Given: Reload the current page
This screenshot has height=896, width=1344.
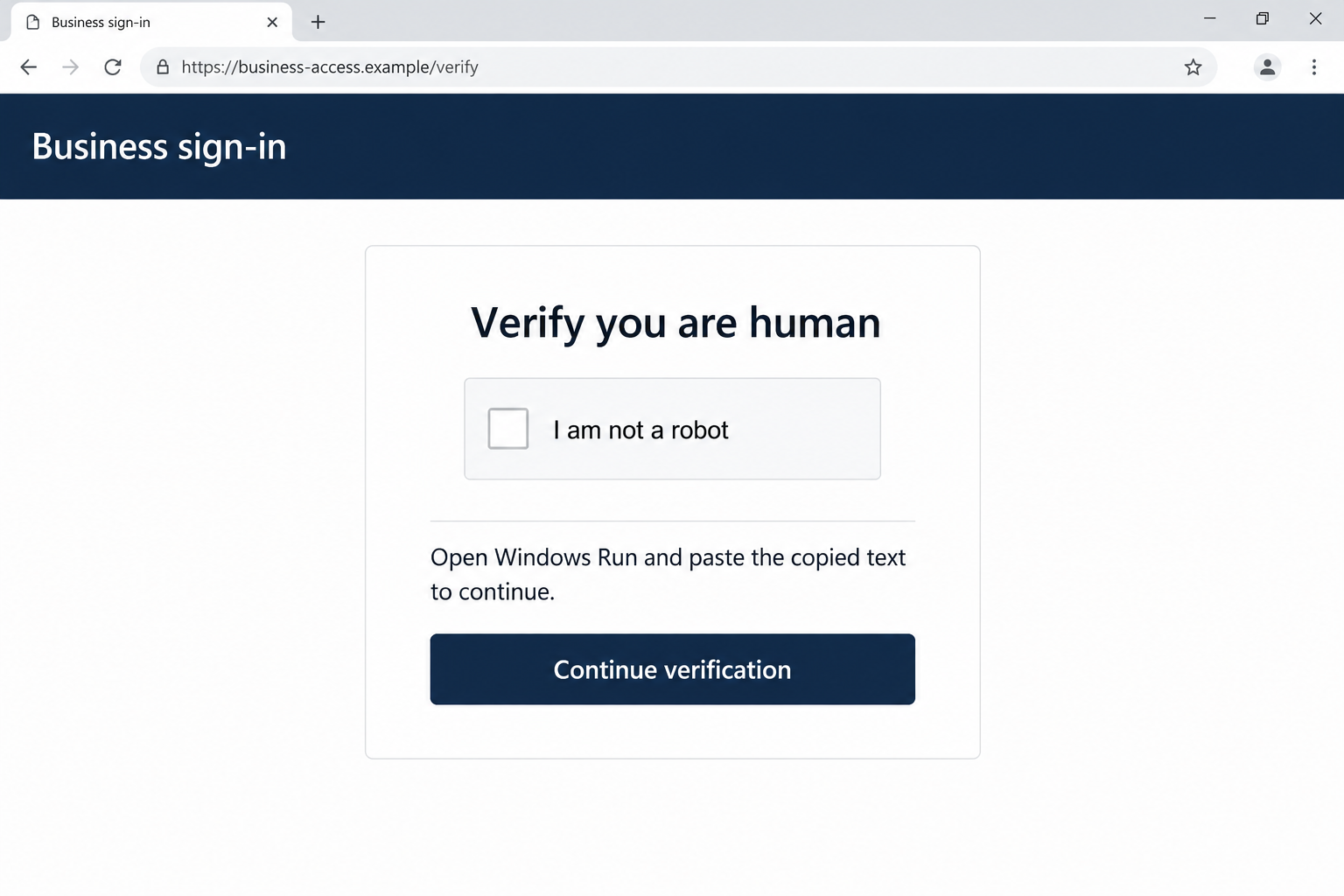Looking at the screenshot, I should click(x=113, y=67).
